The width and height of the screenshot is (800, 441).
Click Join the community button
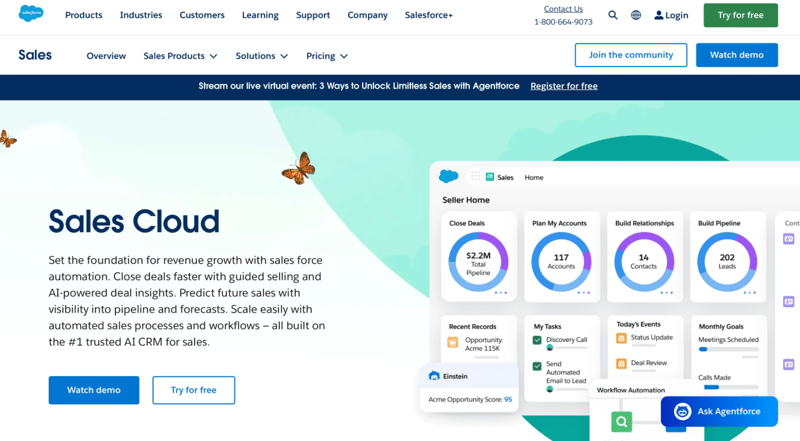(631, 55)
